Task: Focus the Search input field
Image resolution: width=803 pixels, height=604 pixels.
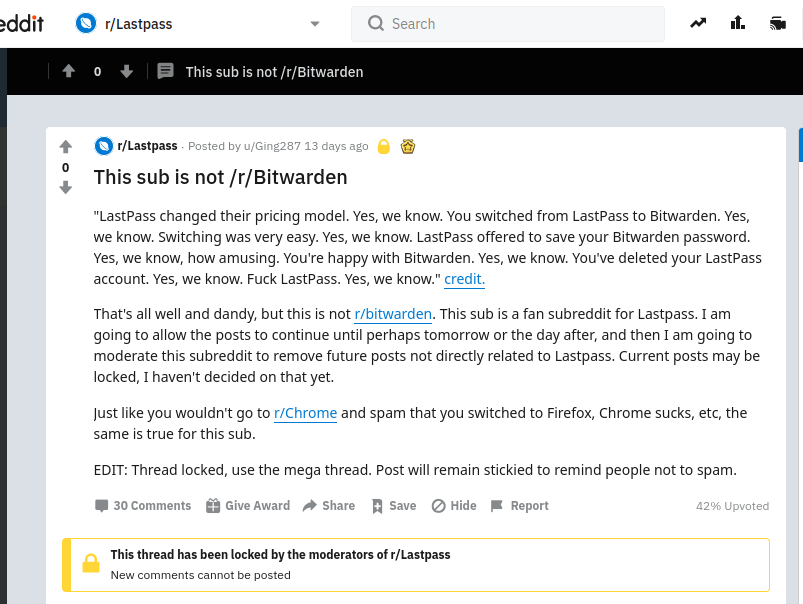Action: tap(508, 24)
